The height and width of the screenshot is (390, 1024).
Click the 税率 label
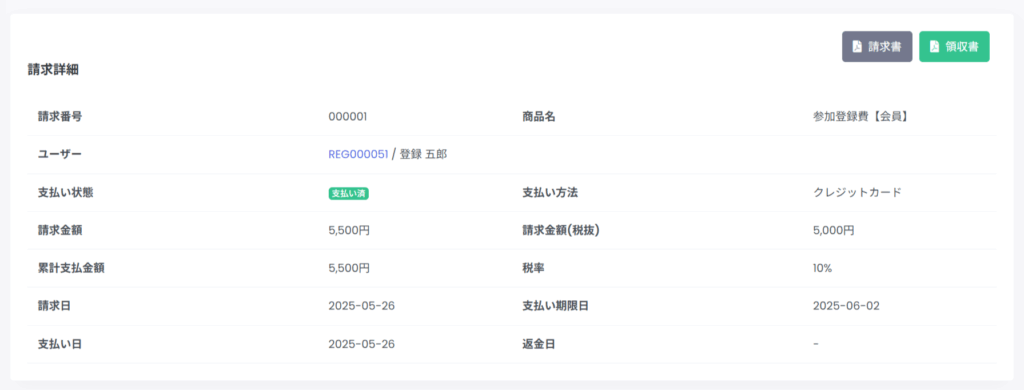[x=533, y=268]
